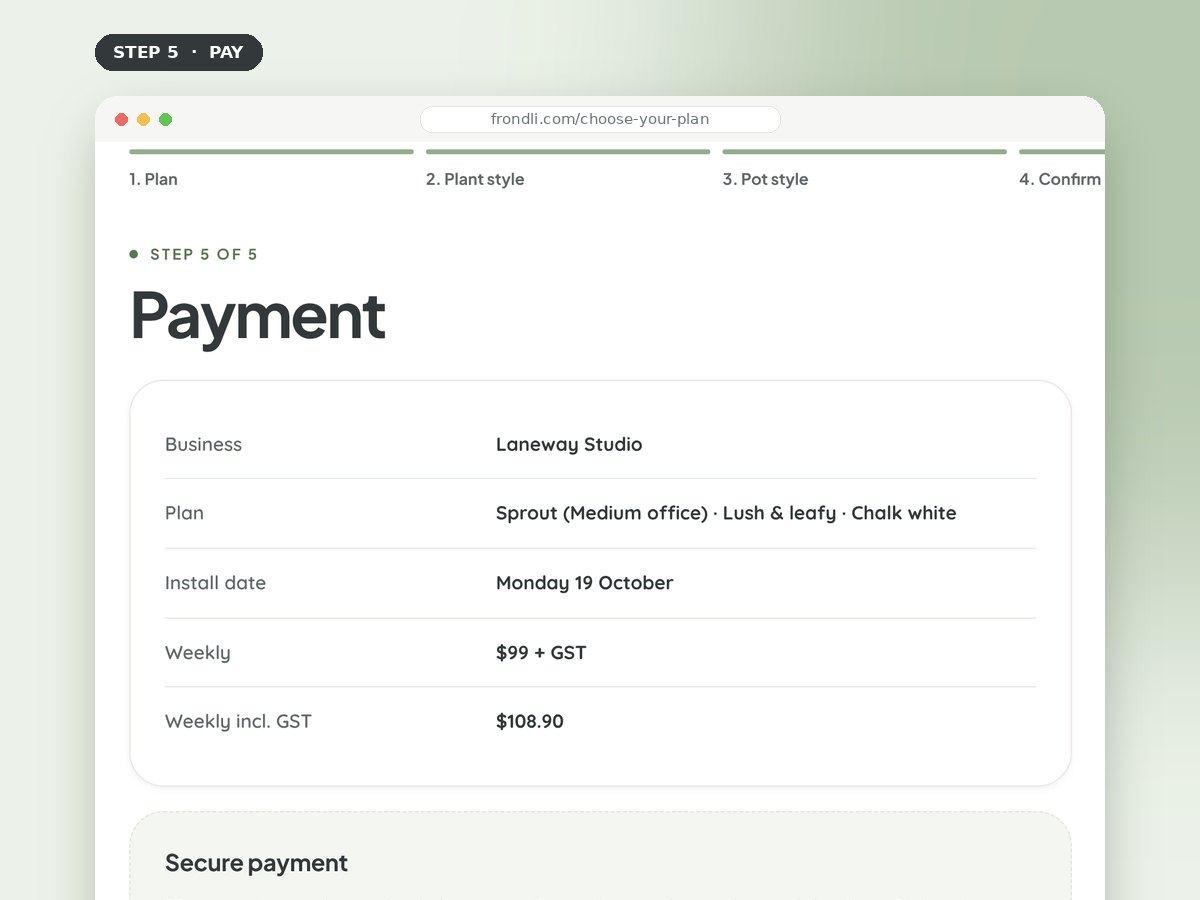Screen dimensions: 1200x900
Task: Select the Payment heading
Action: point(258,316)
